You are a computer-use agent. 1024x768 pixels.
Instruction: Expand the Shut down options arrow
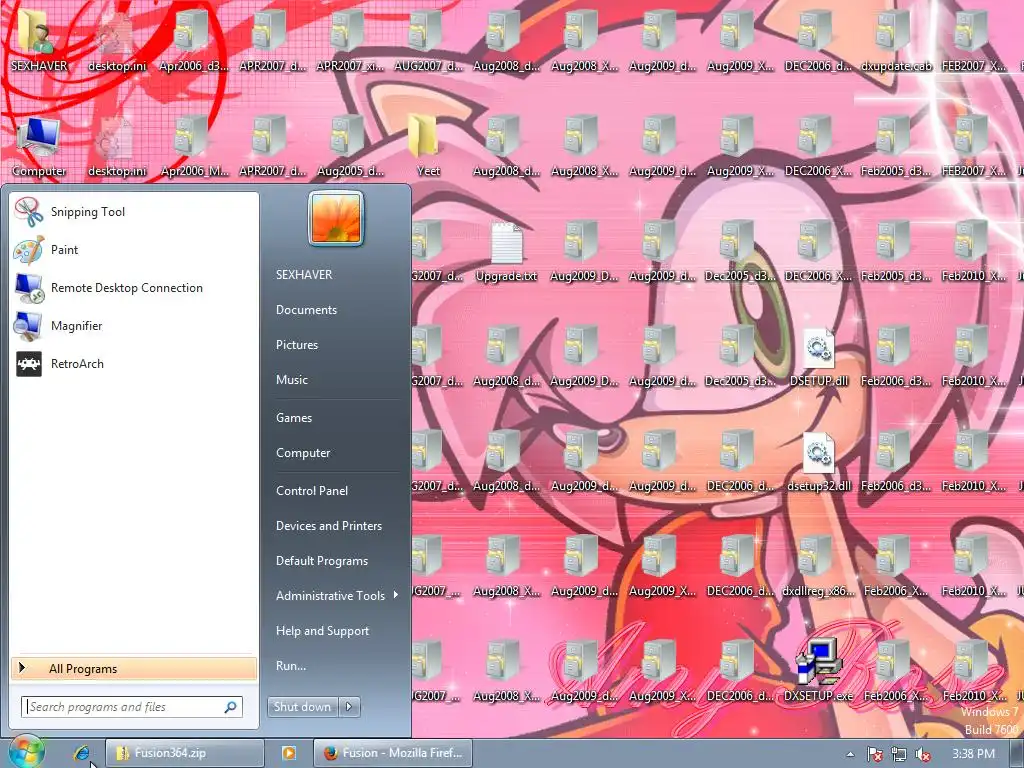(349, 707)
